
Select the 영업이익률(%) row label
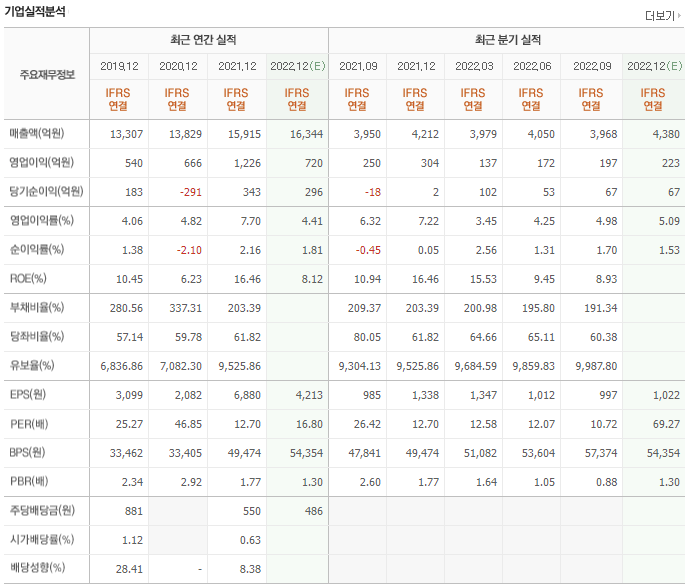pyautogui.click(x=42, y=220)
